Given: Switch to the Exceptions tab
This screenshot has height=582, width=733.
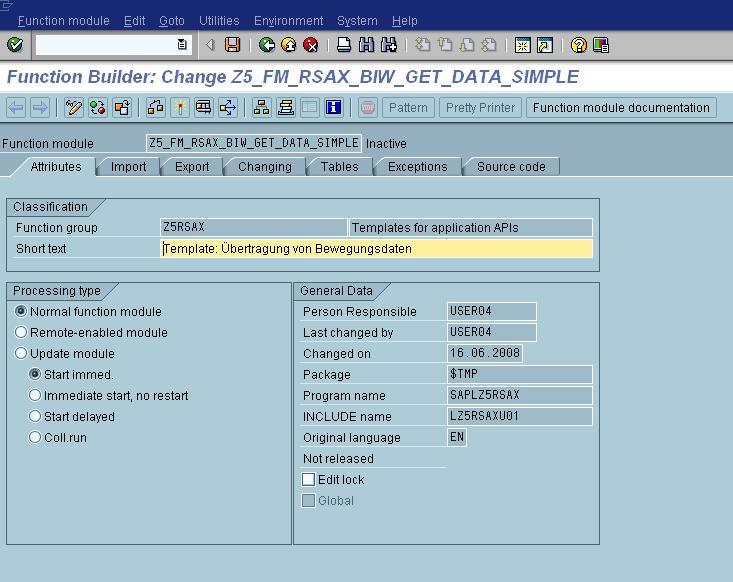Looking at the screenshot, I should pyautogui.click(x=417, y=167).
